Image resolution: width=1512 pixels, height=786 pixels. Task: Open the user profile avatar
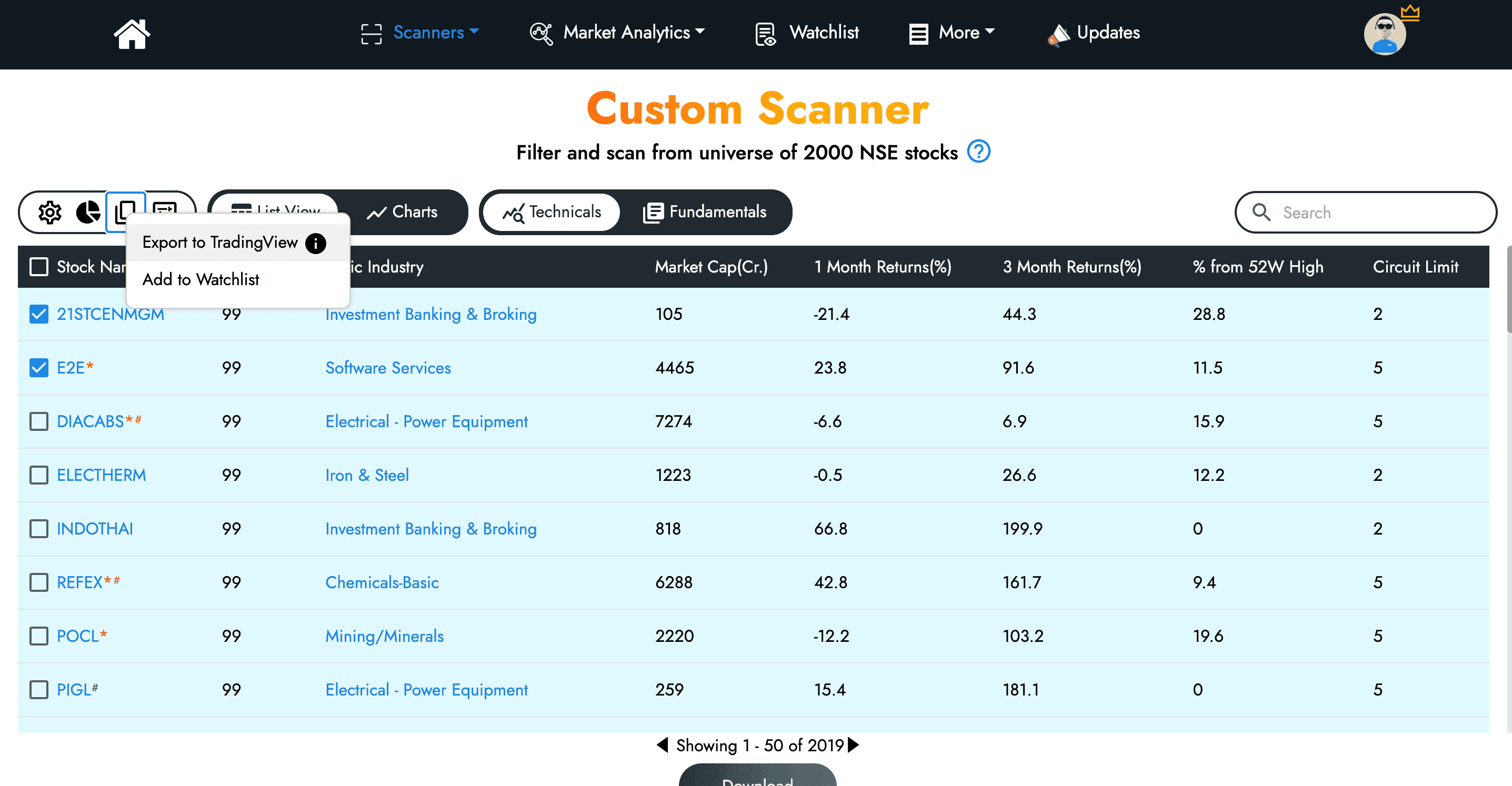[x=1384, y=34]
